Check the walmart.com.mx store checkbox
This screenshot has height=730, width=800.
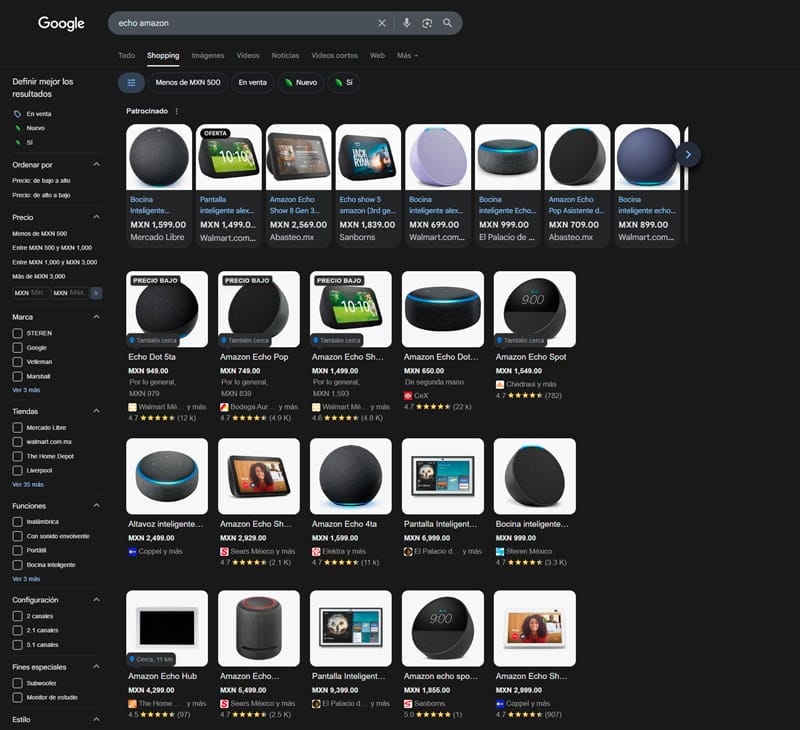pyautogui.click(x=17, y=442)
